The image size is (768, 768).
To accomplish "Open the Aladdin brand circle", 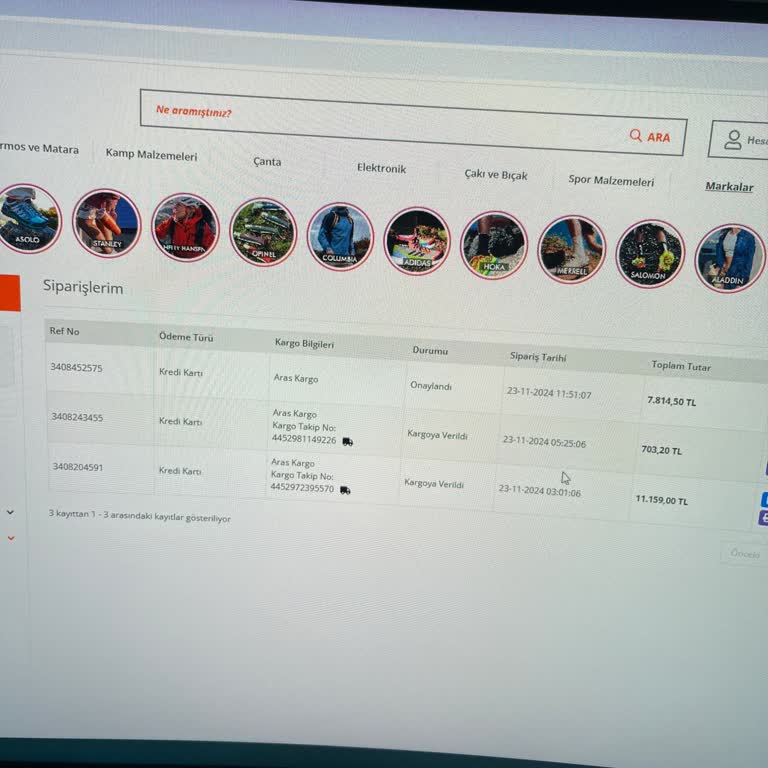I will pos(730,259).
